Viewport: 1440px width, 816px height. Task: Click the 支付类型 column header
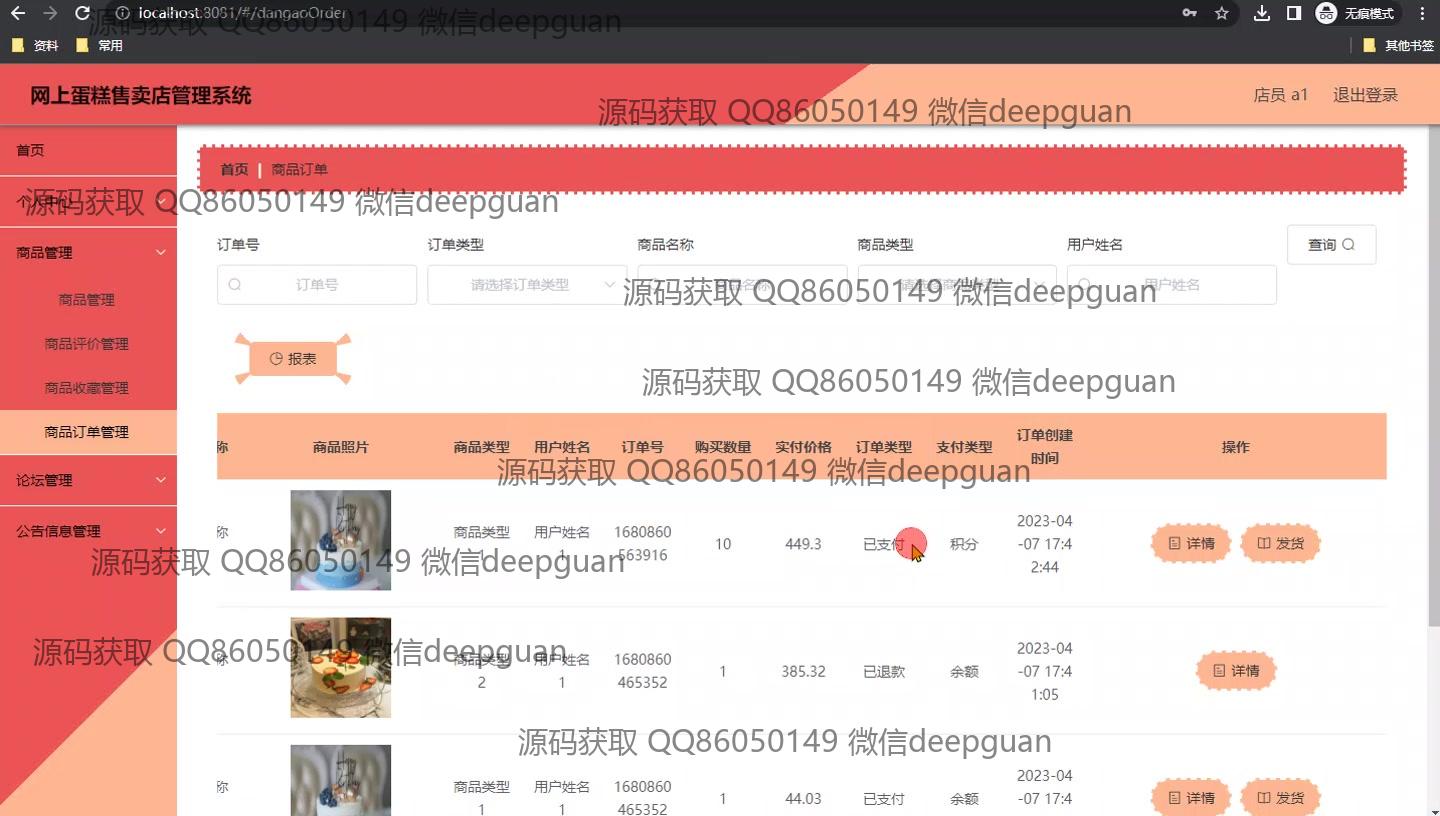(x=964, y=447)
